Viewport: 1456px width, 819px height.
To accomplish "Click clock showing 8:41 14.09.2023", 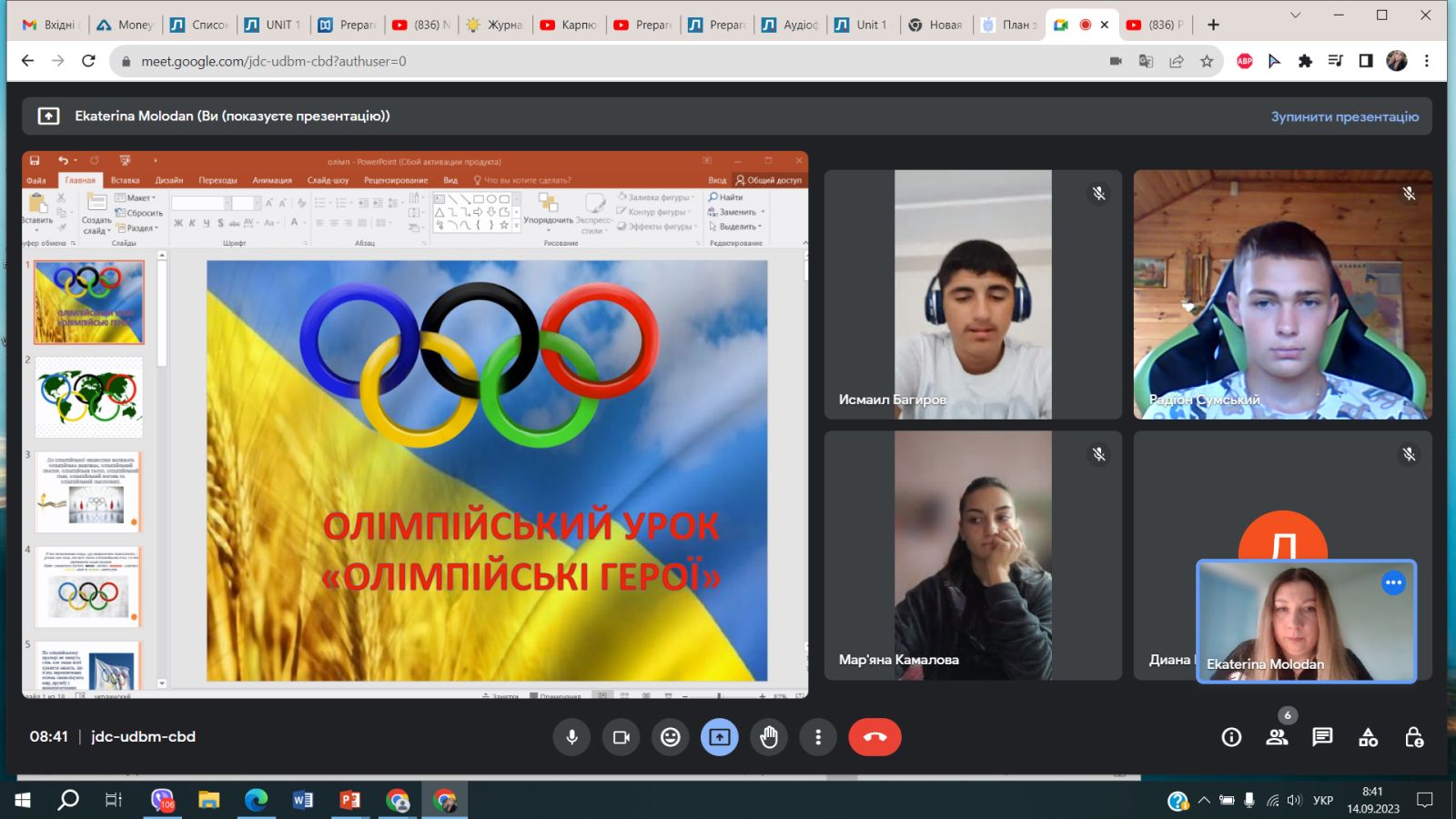I will coord(1373,800).
